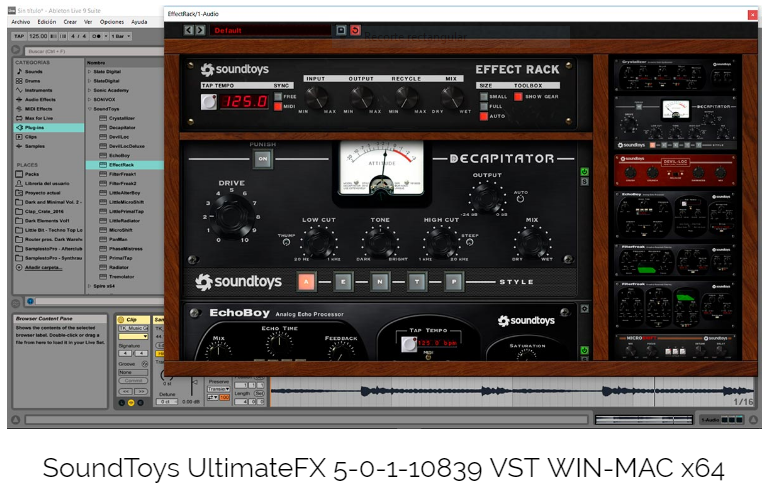Expand the SONiVOX folder
Screen dimensions: 768x495
pos(89,99)
